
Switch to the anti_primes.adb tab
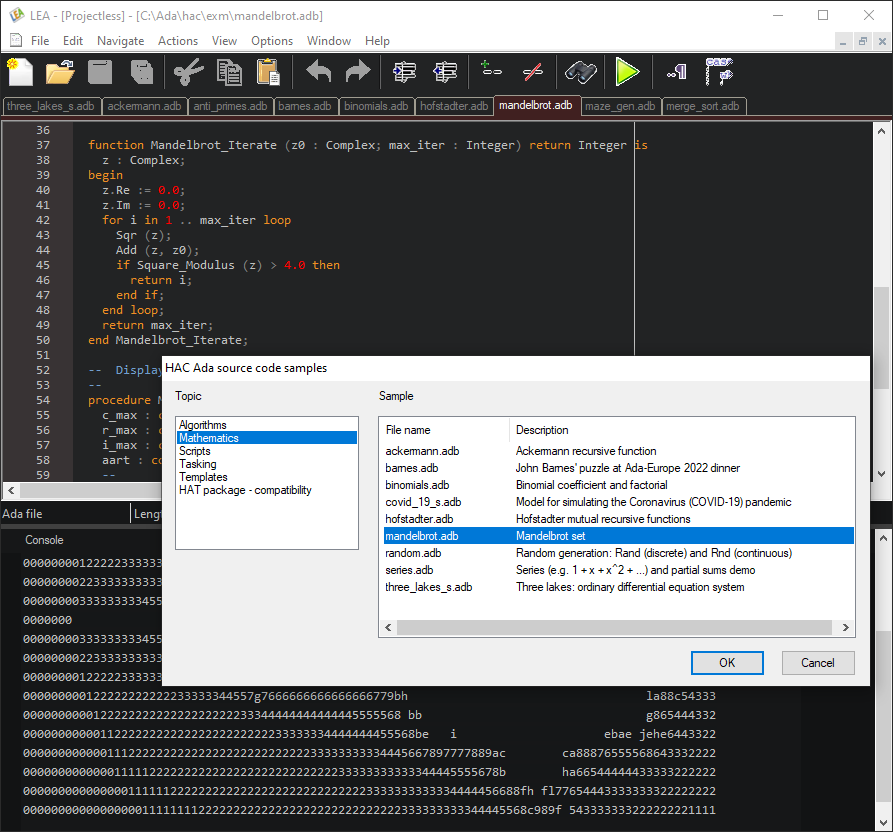point(230,106)
